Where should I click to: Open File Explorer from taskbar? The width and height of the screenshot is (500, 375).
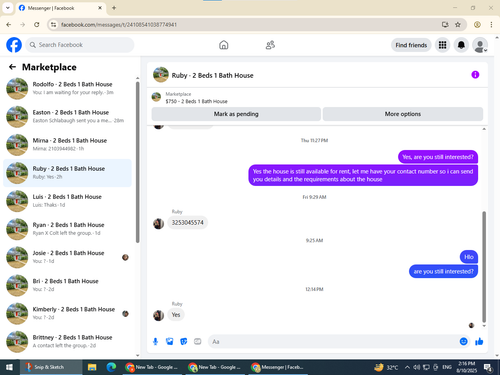[92, 367]
